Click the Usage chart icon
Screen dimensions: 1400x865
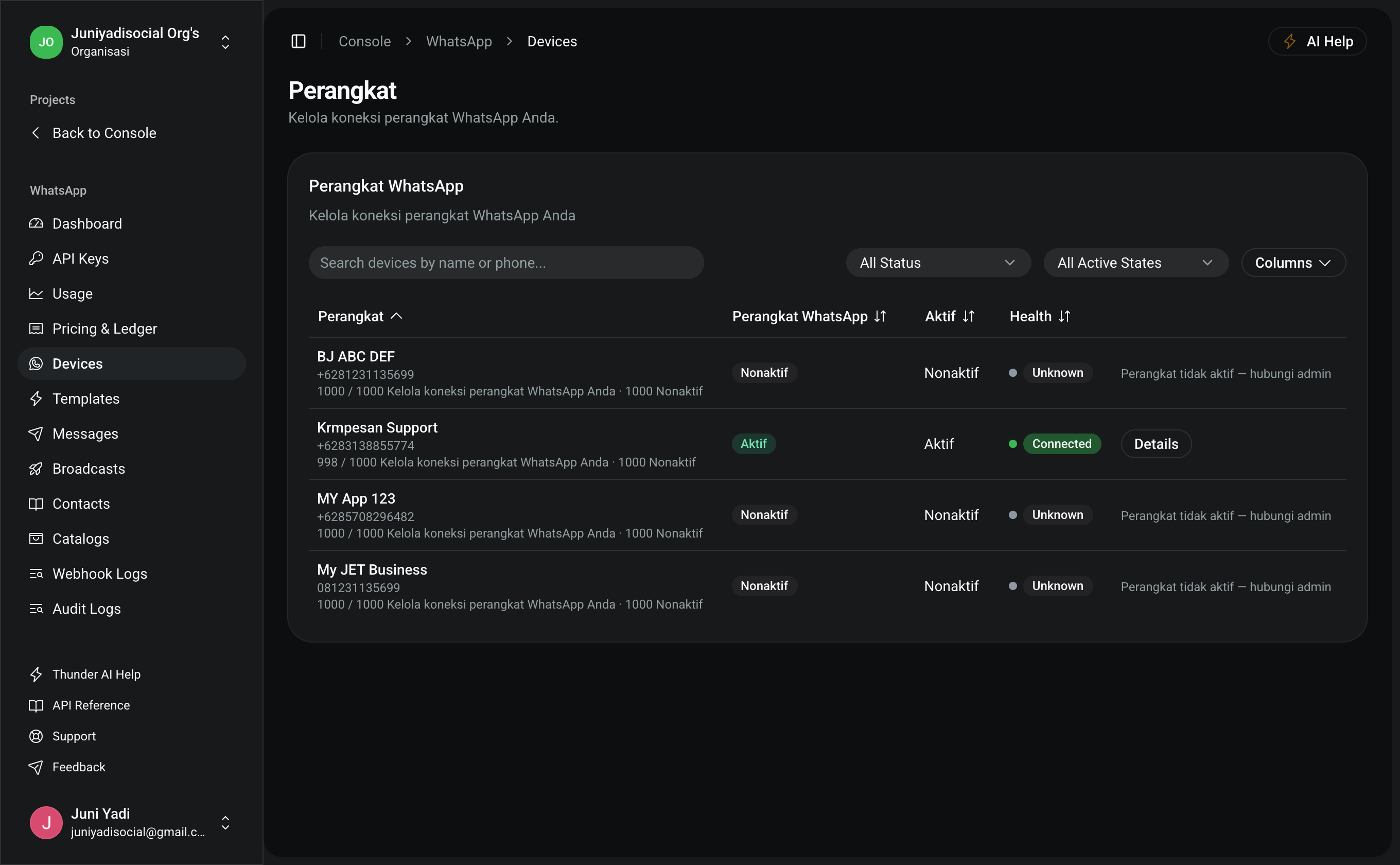(x=36, y=293)
